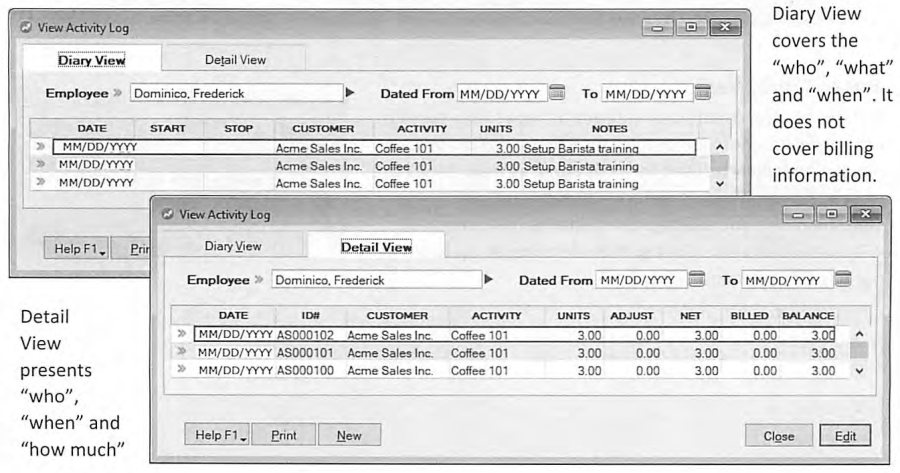
Task: Select AS000102 cell in Detail View
Action: click(x=305, y=335)
